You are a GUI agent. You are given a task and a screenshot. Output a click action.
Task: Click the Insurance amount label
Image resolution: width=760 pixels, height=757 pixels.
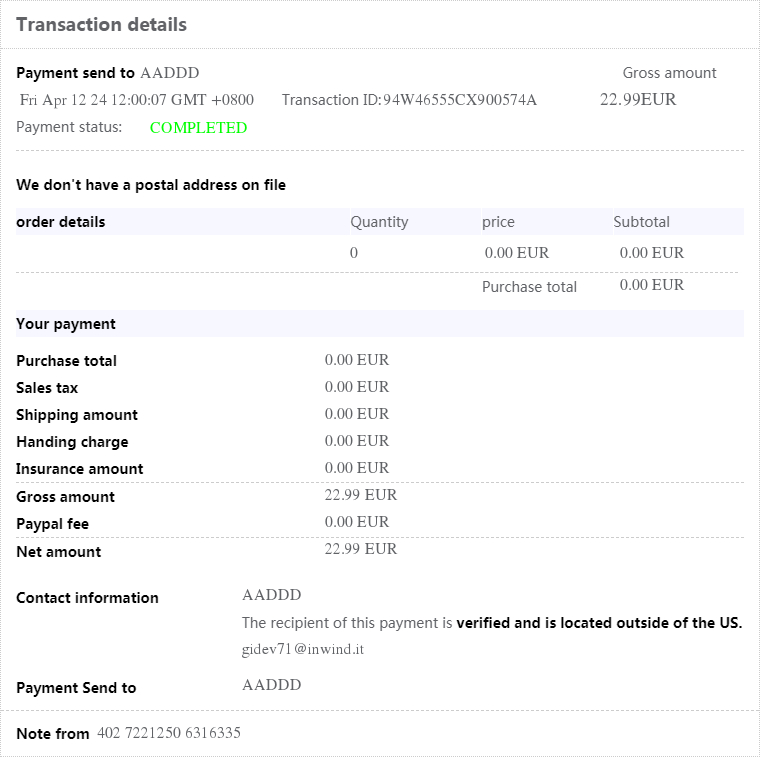80,469
